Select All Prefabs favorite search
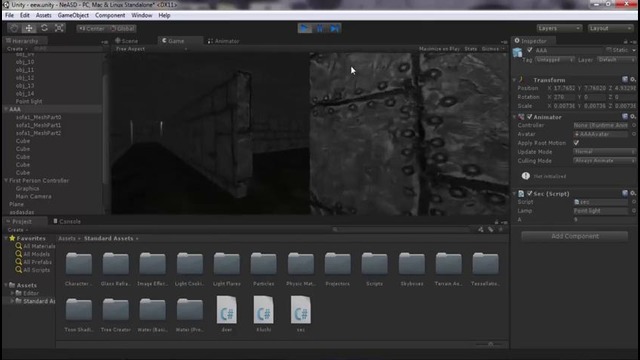The image size is (640, 360). (x=33, y=262)
